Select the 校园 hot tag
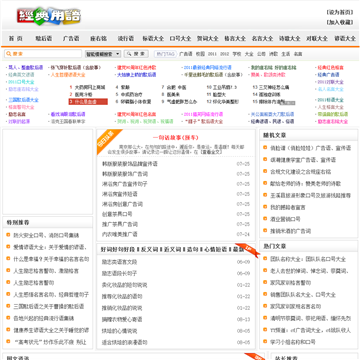360x360 pixels. click(x=200, y=54)
